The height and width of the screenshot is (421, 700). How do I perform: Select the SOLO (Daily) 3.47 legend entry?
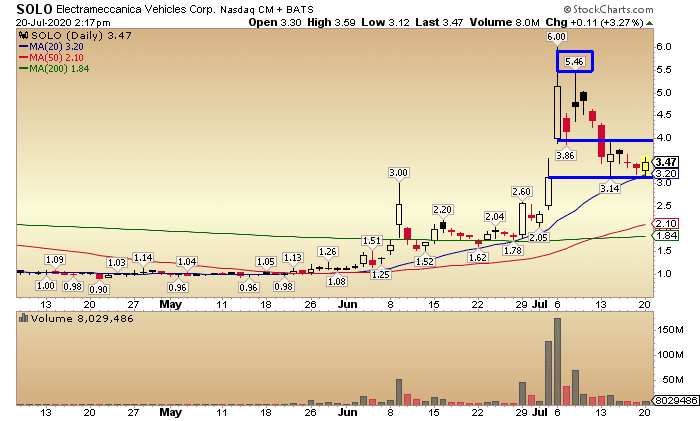(x=81, y=35)
